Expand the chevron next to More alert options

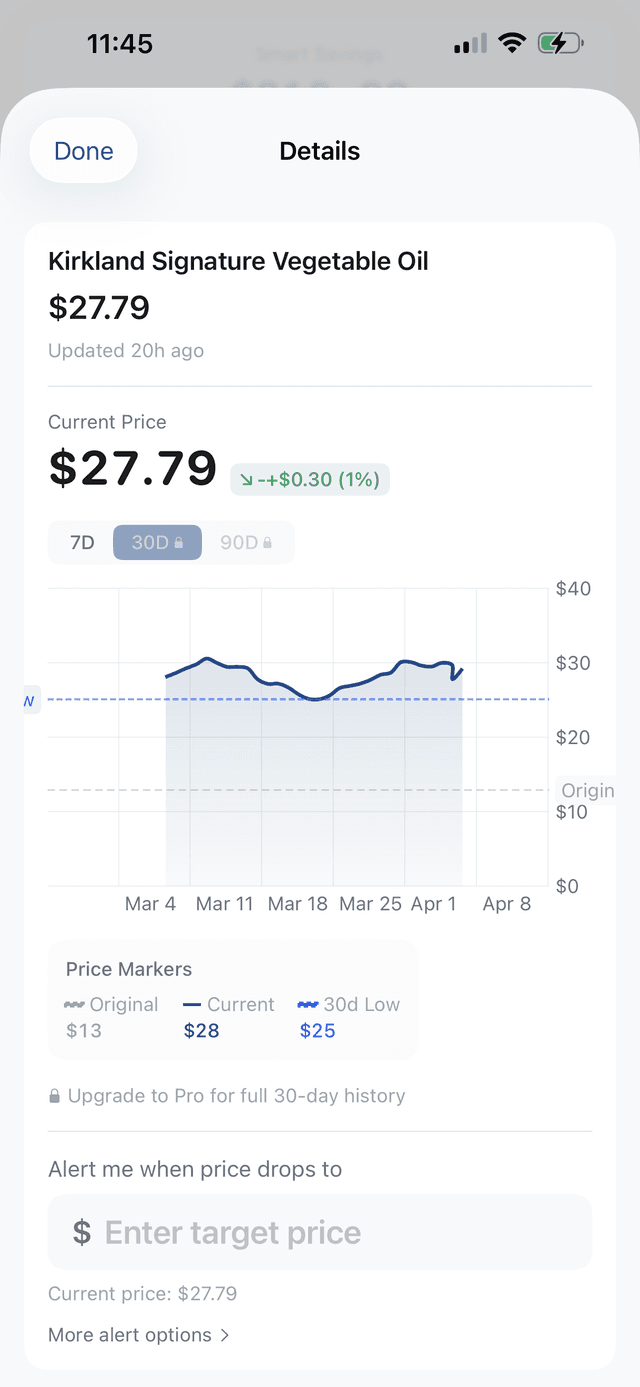(x=224, y=1334)
